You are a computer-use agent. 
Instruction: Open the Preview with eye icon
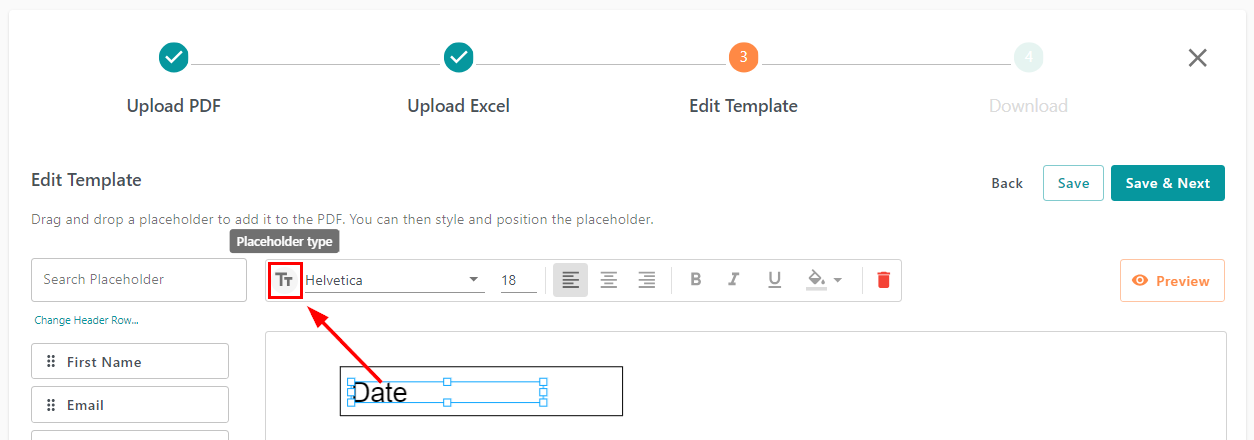(x=1171, y=281)
